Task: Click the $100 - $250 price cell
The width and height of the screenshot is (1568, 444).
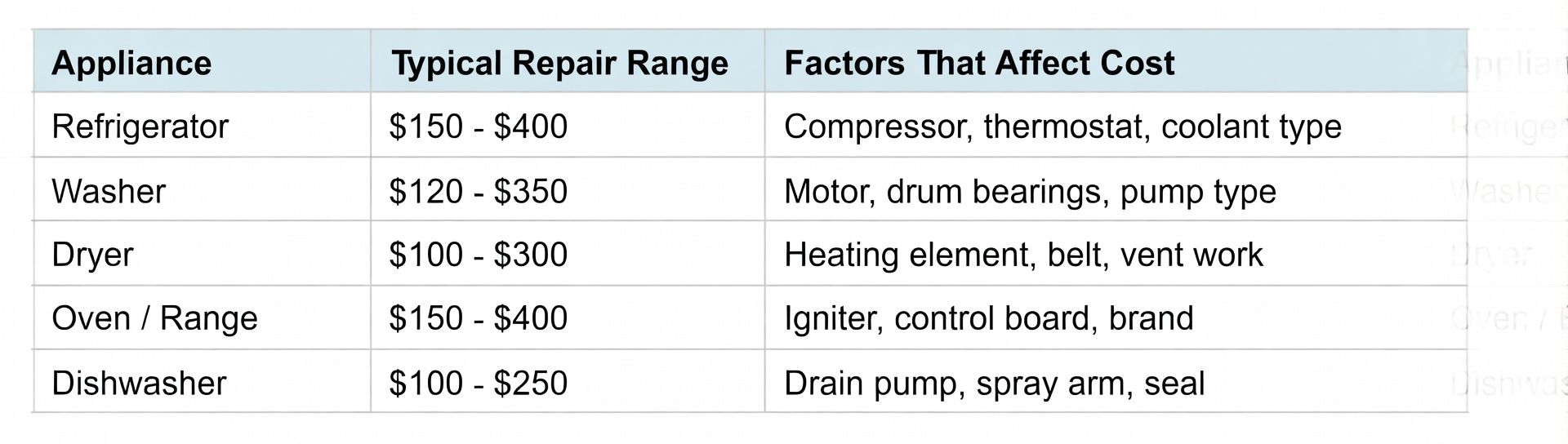Action: 478,383
